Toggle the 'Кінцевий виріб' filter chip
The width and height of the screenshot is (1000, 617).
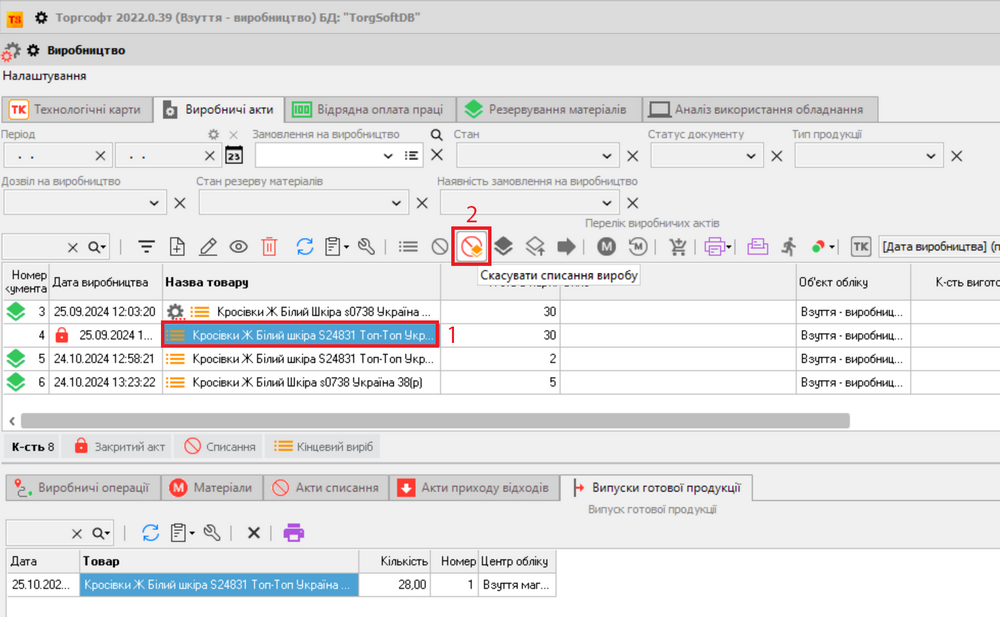(x=324, y=446)
